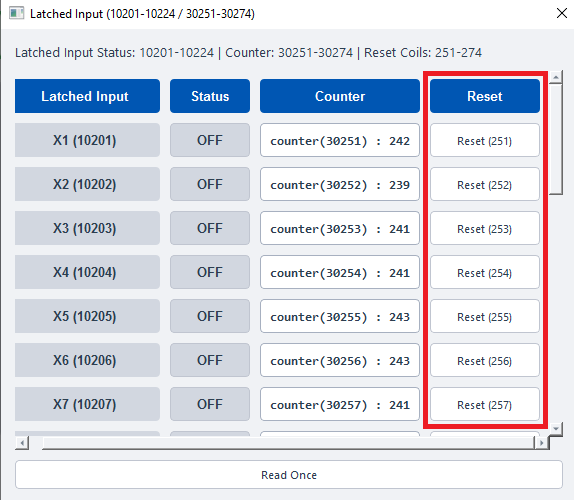Click the horizontal scrollbar thumb

[288, 443]
